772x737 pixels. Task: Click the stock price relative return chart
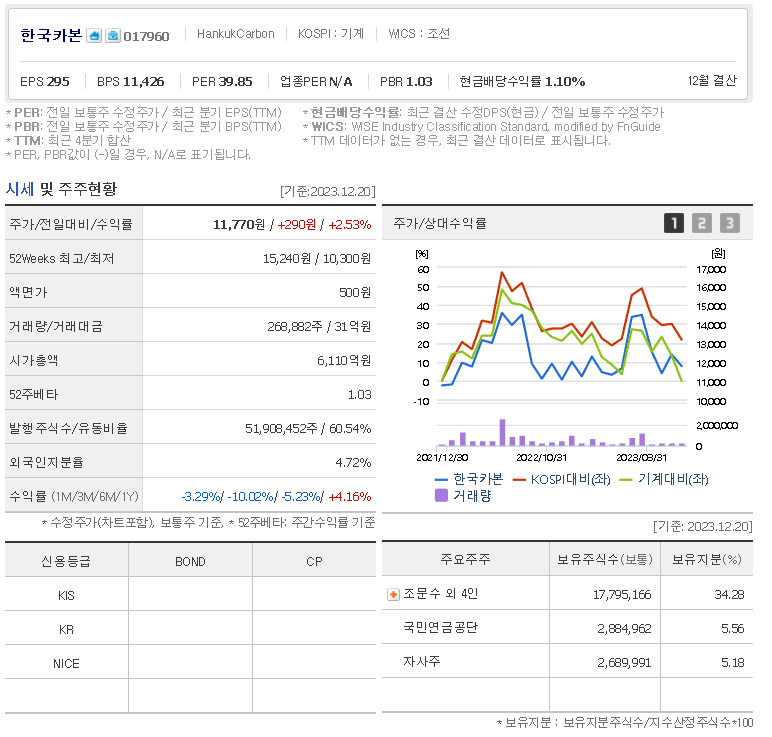(x=567, y=378)
